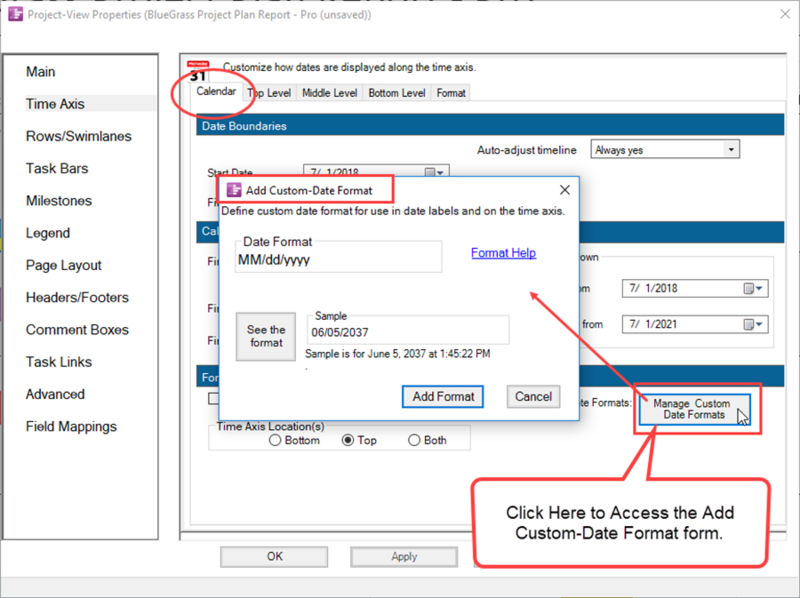The width and height of the screenshot is (800, 598).
Task: Open the Main properties page
Action: coord(41,71)
